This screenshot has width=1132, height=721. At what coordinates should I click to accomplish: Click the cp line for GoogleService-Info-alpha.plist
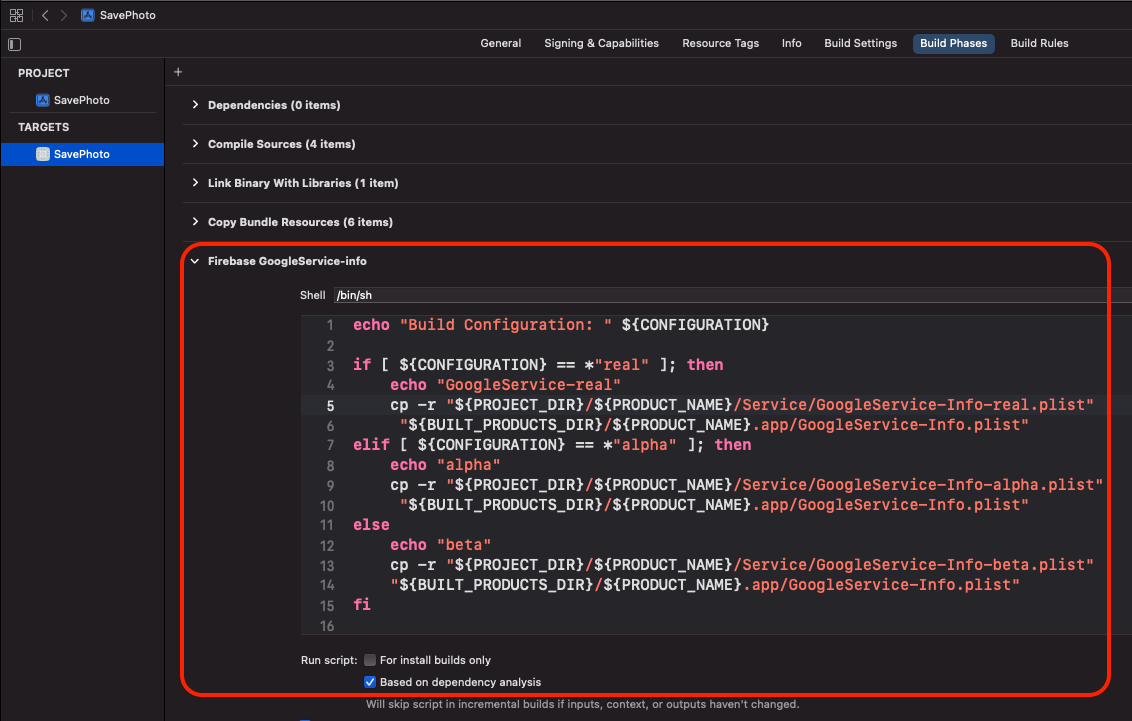(746, 485)
